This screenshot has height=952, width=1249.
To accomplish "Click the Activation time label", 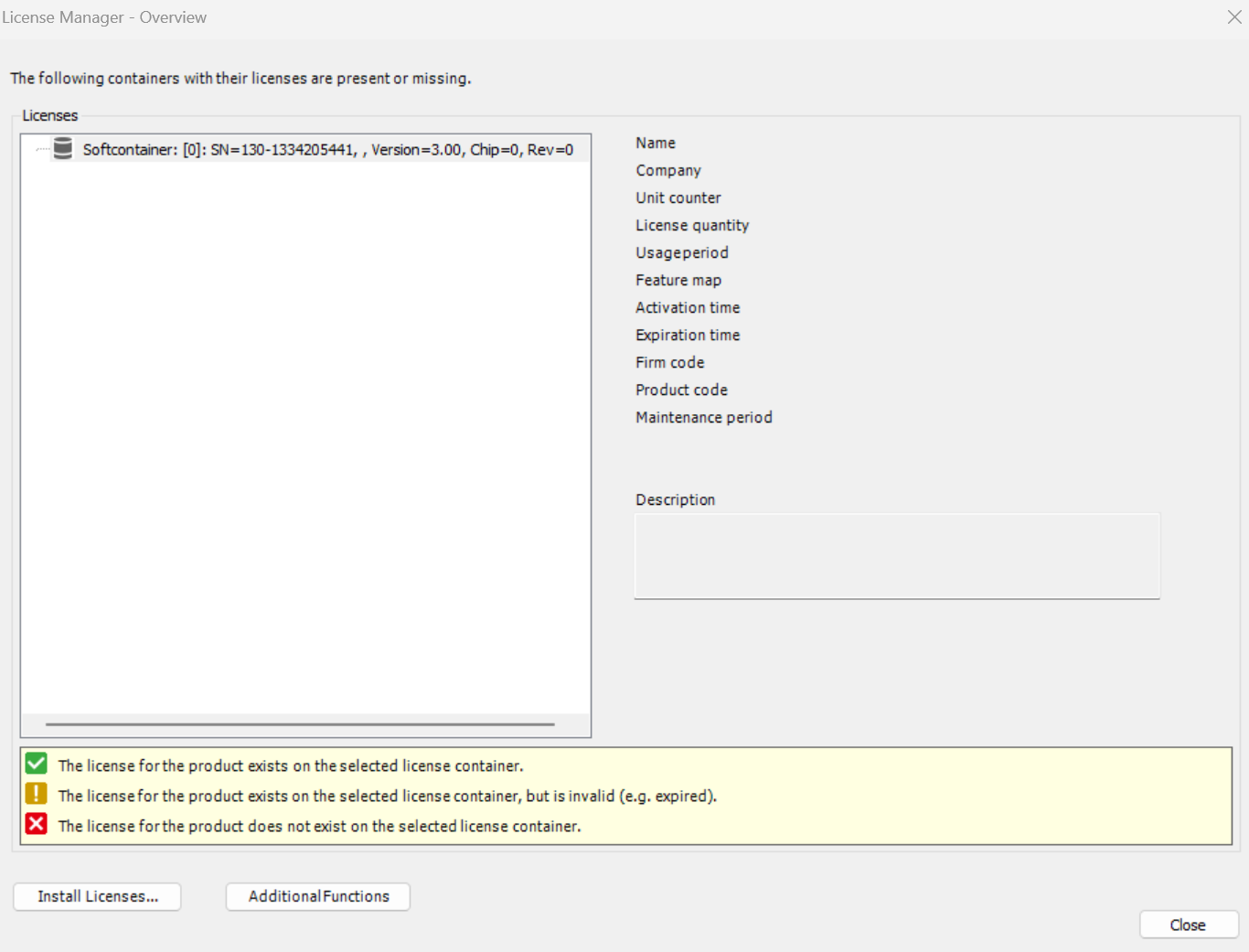I will [688, 307].
